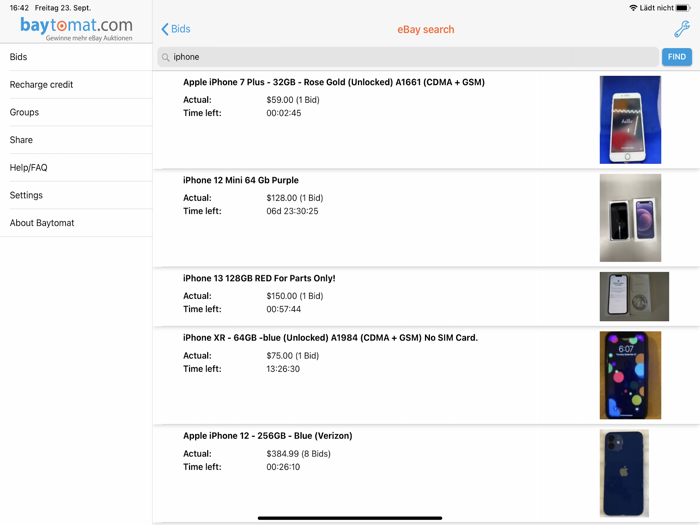Open Bids in the sidebar
This screenshot has width=700, height=525.
[x=76, y=57]
